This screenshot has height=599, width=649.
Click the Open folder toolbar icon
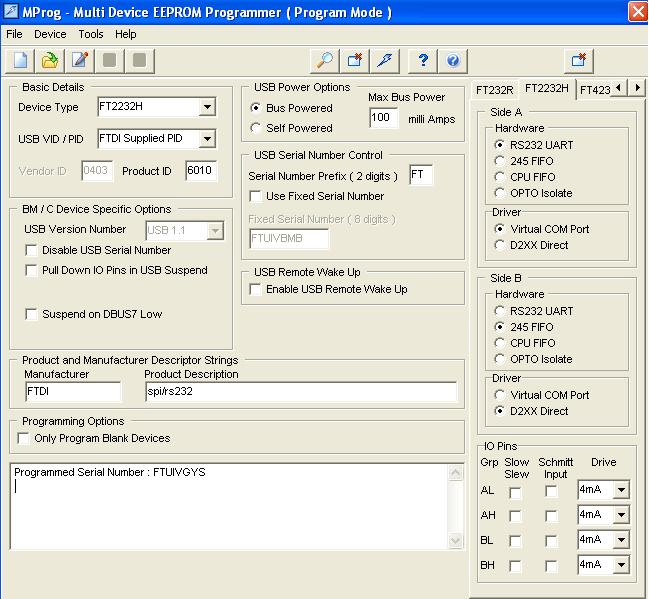point(50,60)
